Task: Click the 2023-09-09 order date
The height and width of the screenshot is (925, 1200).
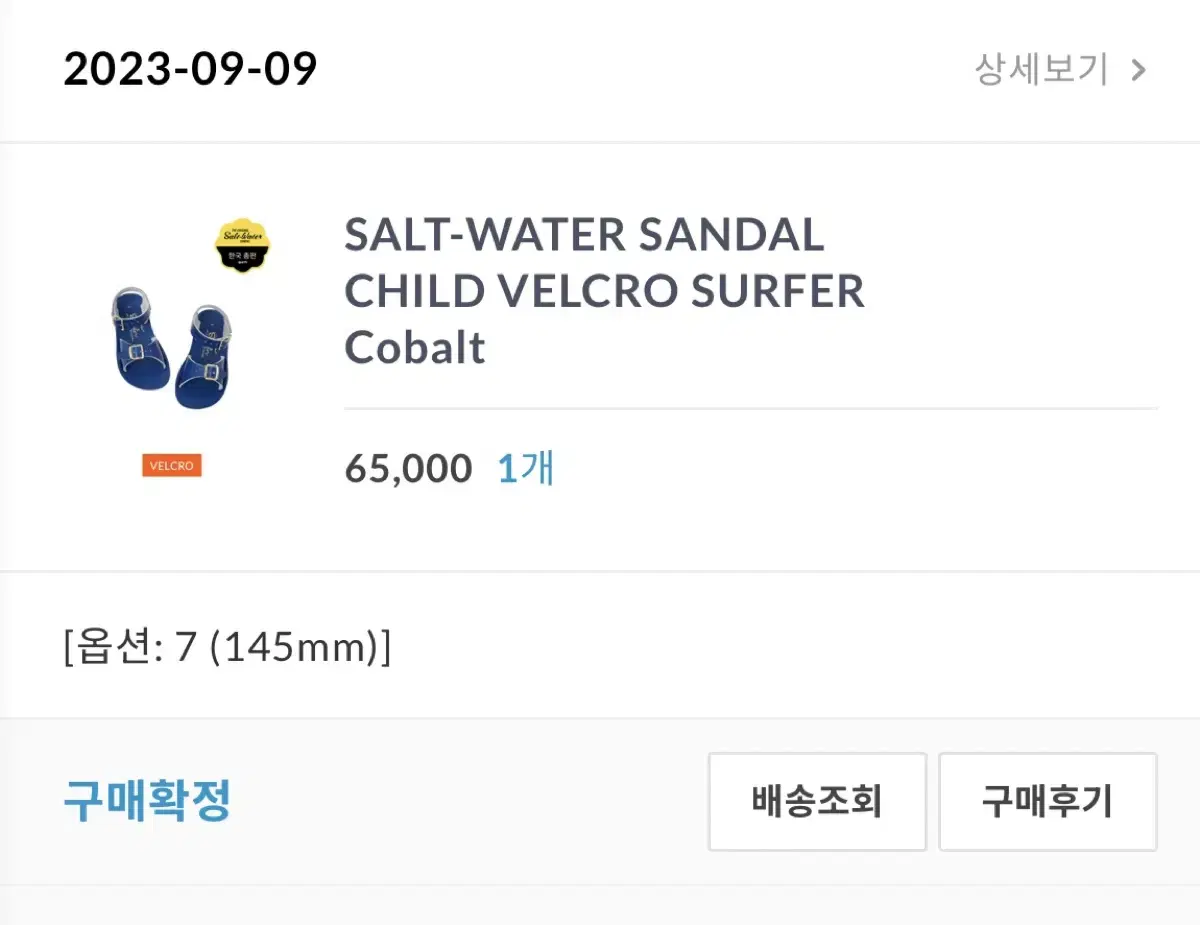Action: pyautogui.click(x=190, y=69)
